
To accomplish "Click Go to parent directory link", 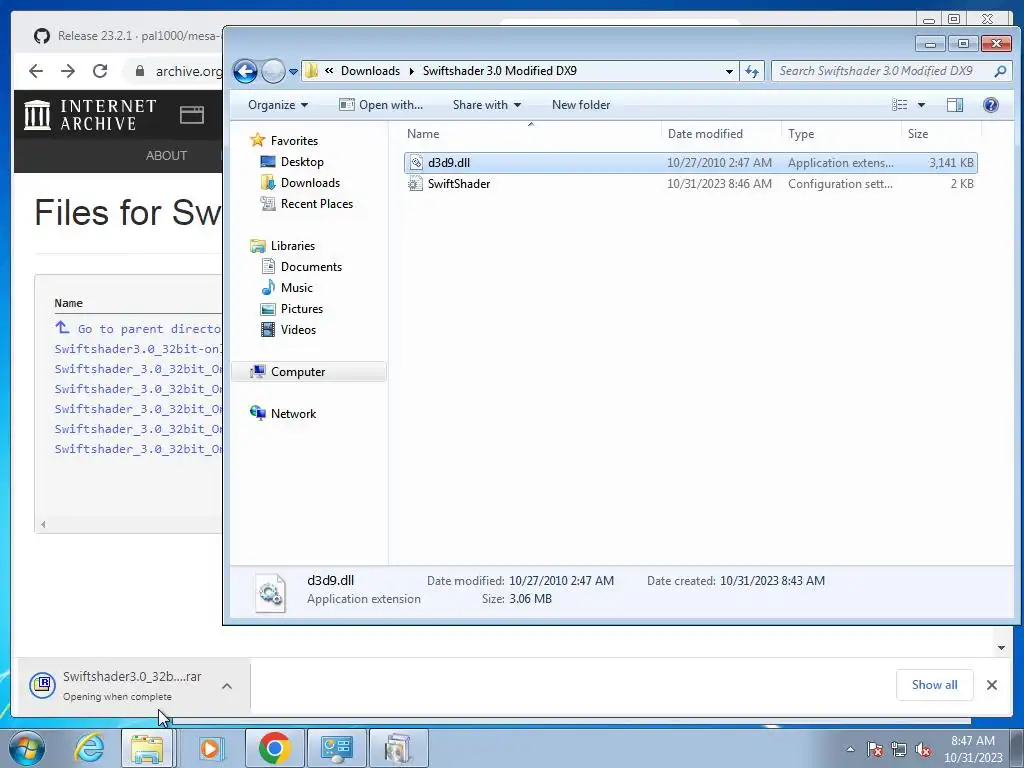I will tap(138, 328).
